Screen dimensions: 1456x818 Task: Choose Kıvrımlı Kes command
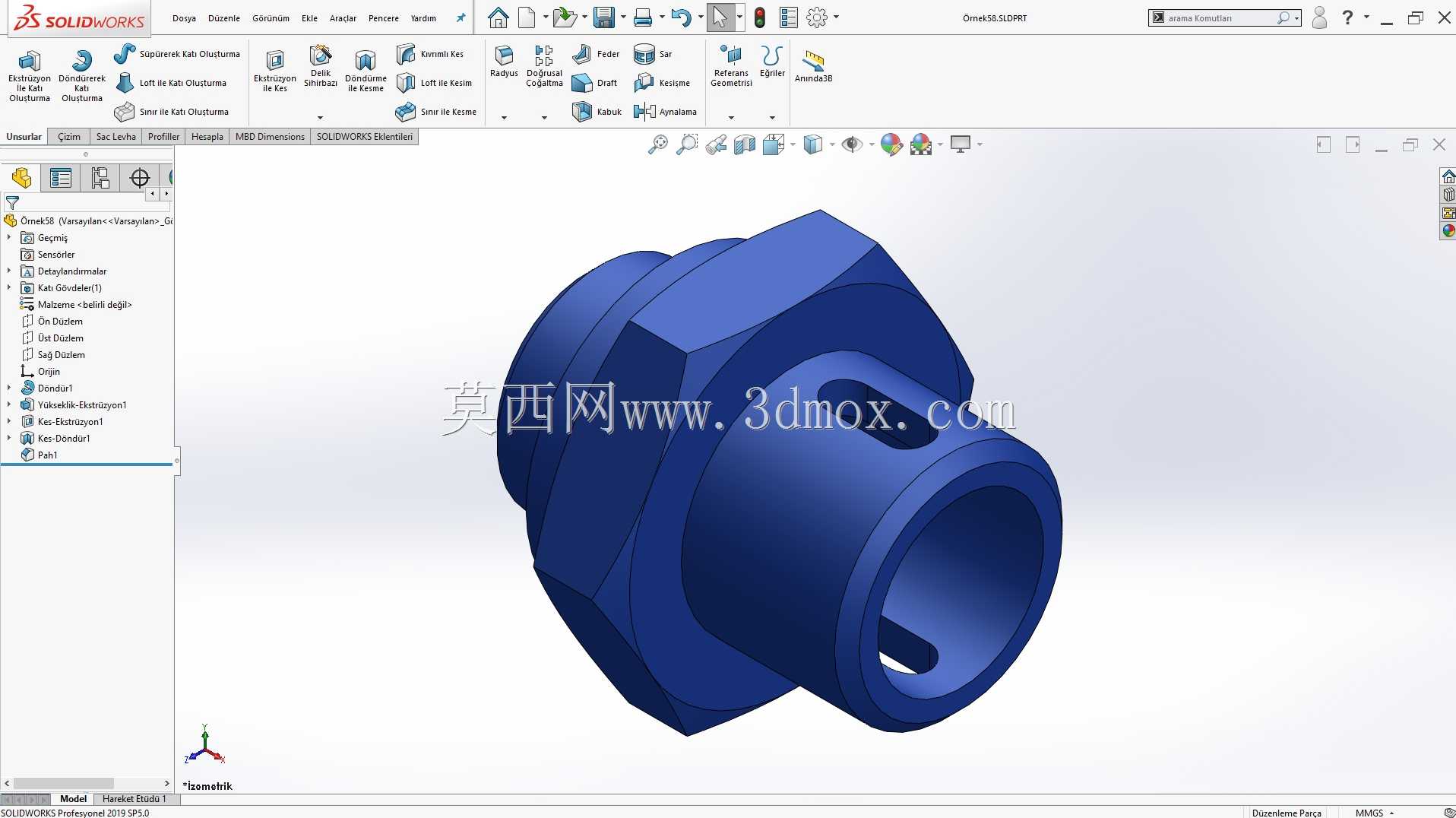click(430, 54)
